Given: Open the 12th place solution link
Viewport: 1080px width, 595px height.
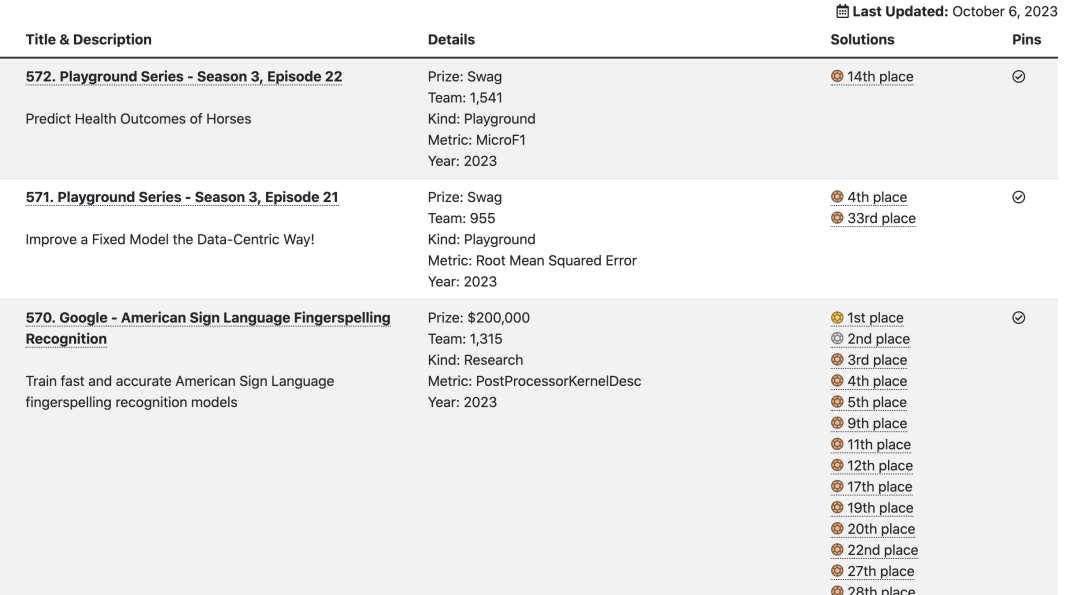Looking at the screenshot, I should click(x=880, y=466).
